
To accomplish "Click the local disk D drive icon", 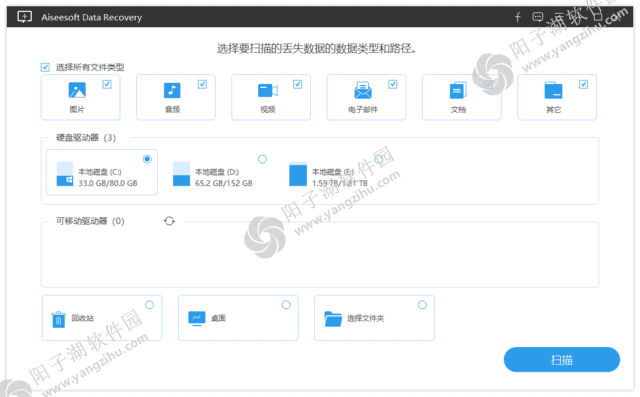I will [x=181, y=174].
